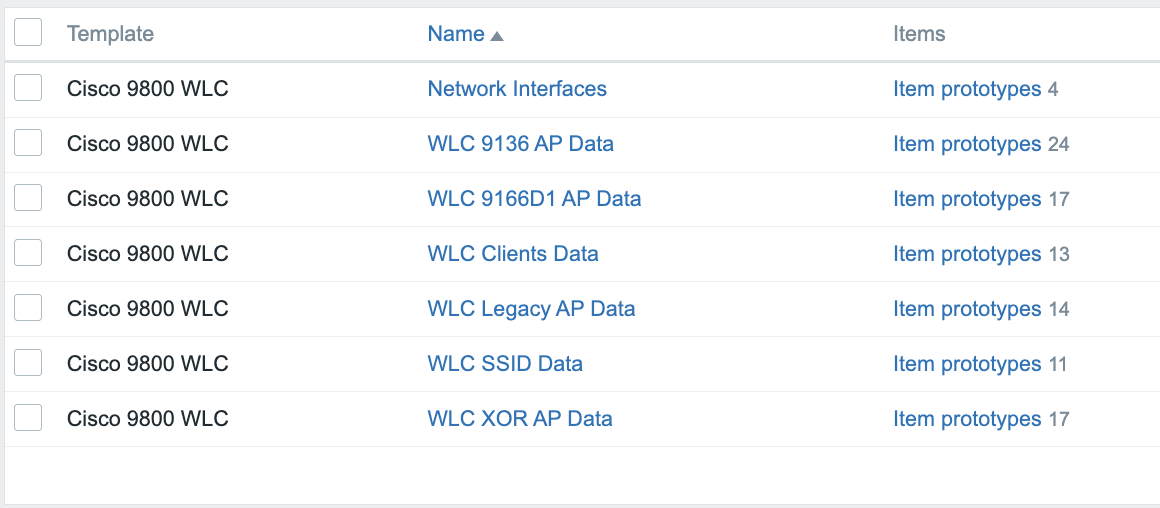Select the WLC 9136 AP Data checkbox
Viewport: 1160px width, 508px height.
tap(28, 143)
